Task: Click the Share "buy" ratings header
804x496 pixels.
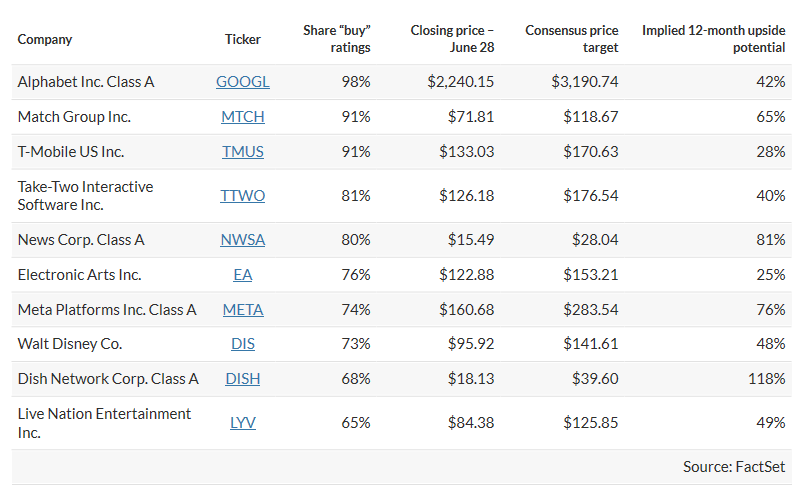Action: (337, 39)
